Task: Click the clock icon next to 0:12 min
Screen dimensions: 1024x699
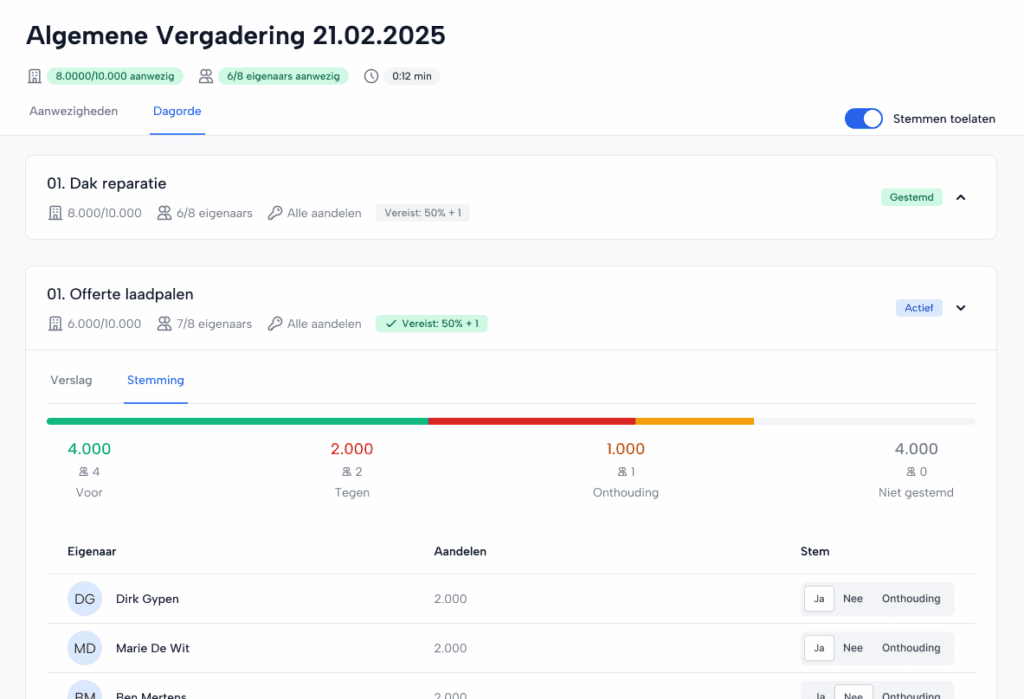Action: [371, 76]
